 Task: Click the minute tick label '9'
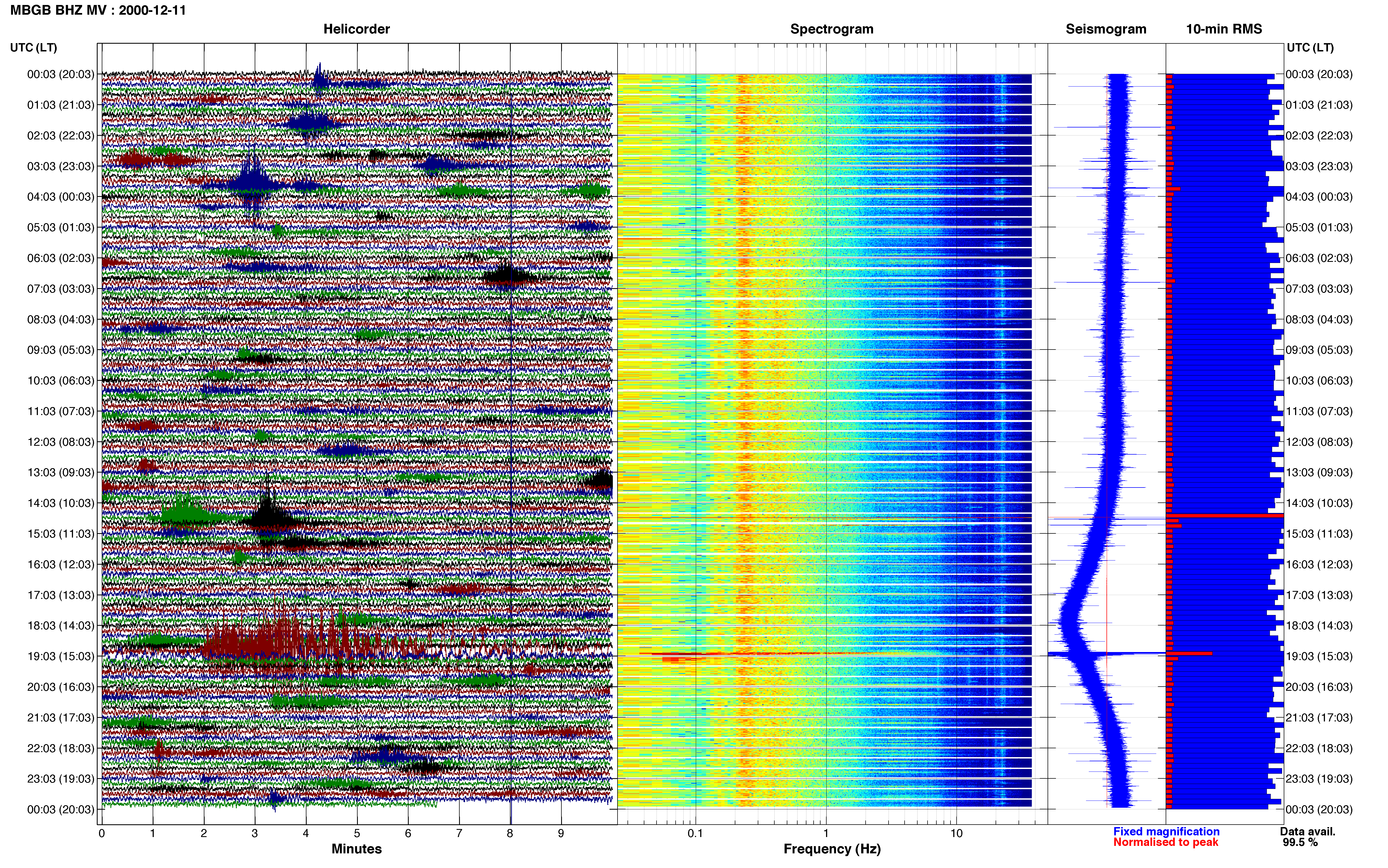[561, 833]
